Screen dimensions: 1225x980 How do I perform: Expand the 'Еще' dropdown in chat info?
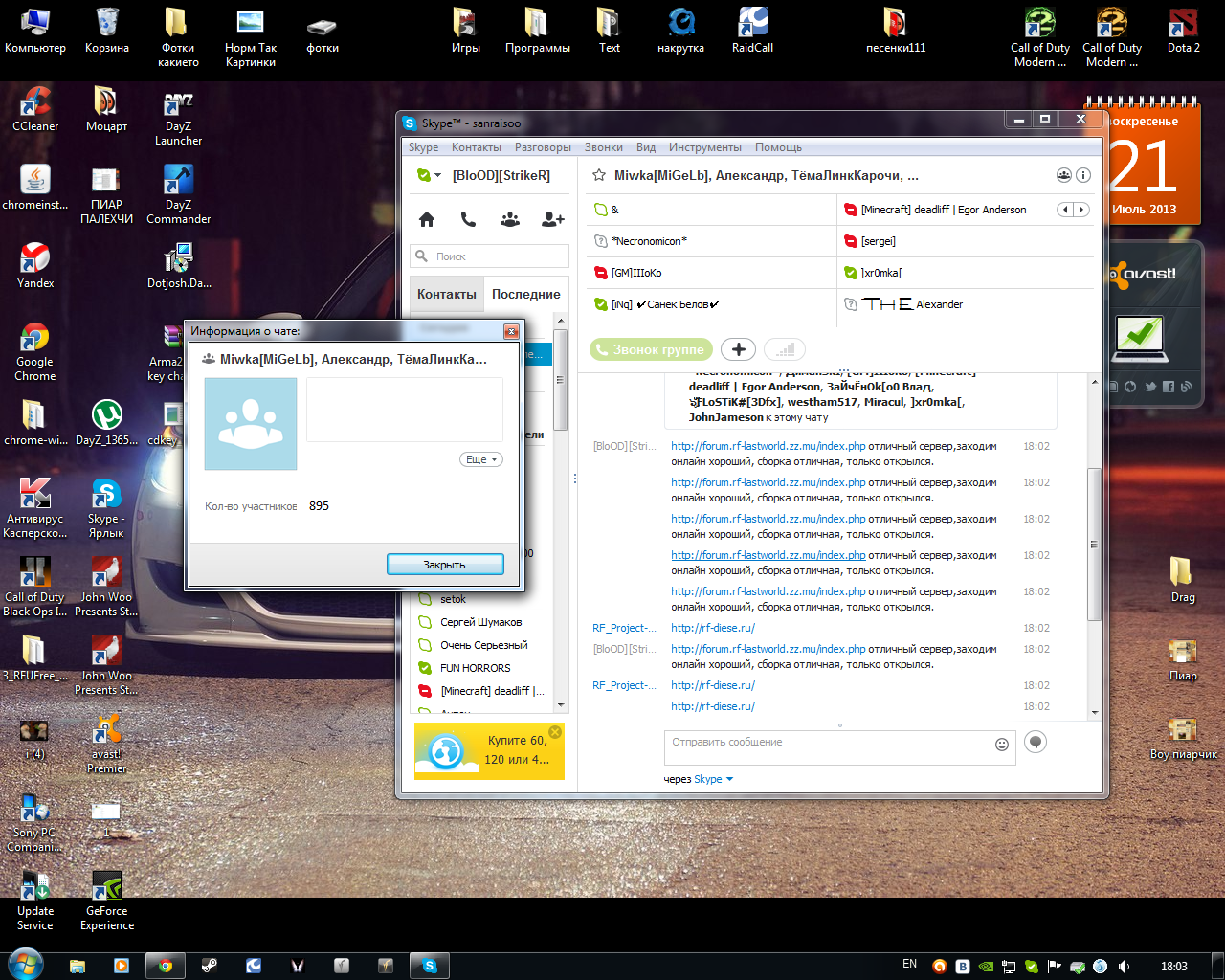coord(480,459)
